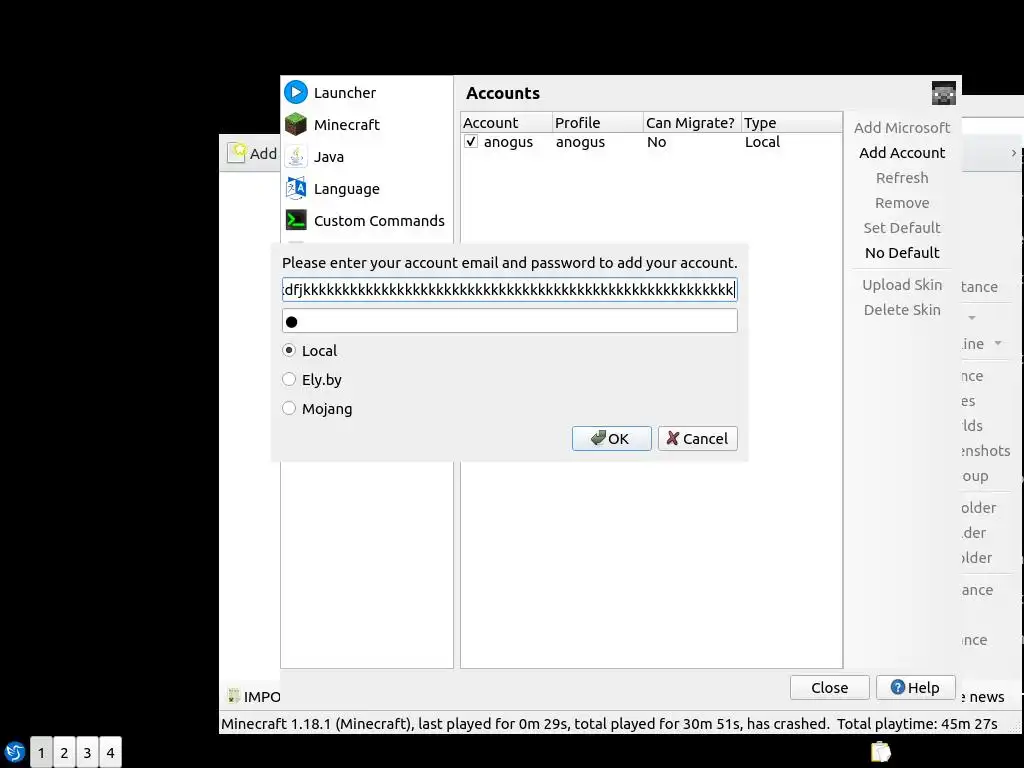1024x768 pixels.
Task: Select the Minecraft grass block icon
Action: pyautogui.click(x=296, y=124)
